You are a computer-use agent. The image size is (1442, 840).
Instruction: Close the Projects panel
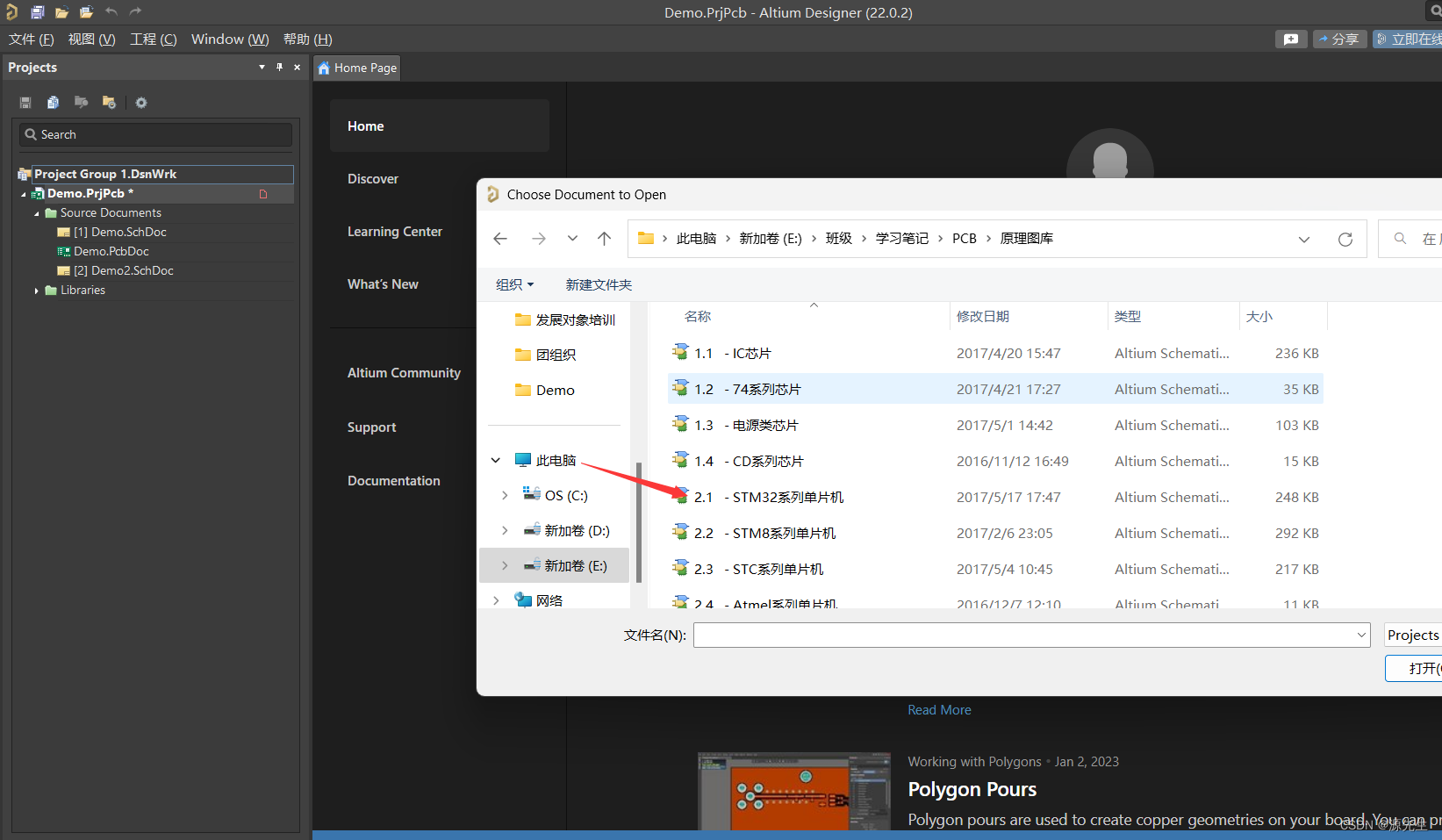(x=297, y=67)
